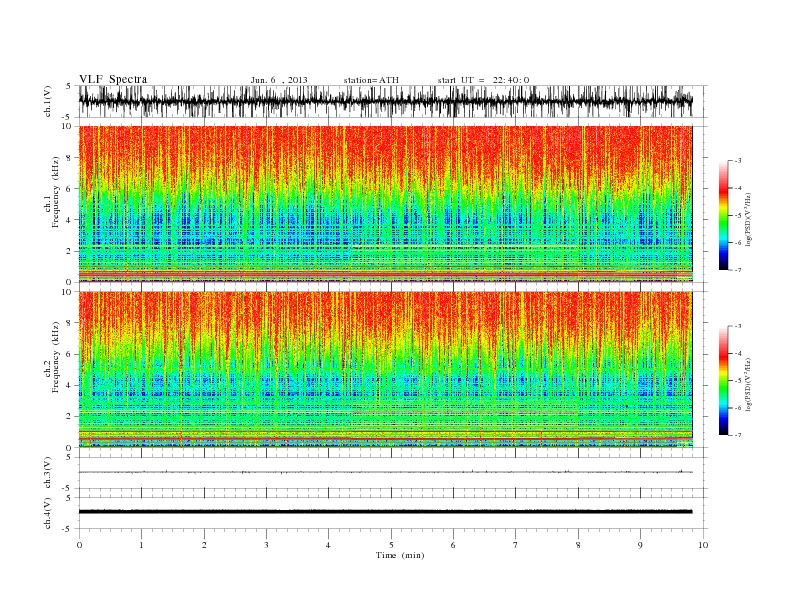The height and width of the screenshot is (612, 792).
Task: Click the ch.2 colorbar "log(PSD)(V²/Hz)" label
Action: pyautogui.click(x=748, y=384)
